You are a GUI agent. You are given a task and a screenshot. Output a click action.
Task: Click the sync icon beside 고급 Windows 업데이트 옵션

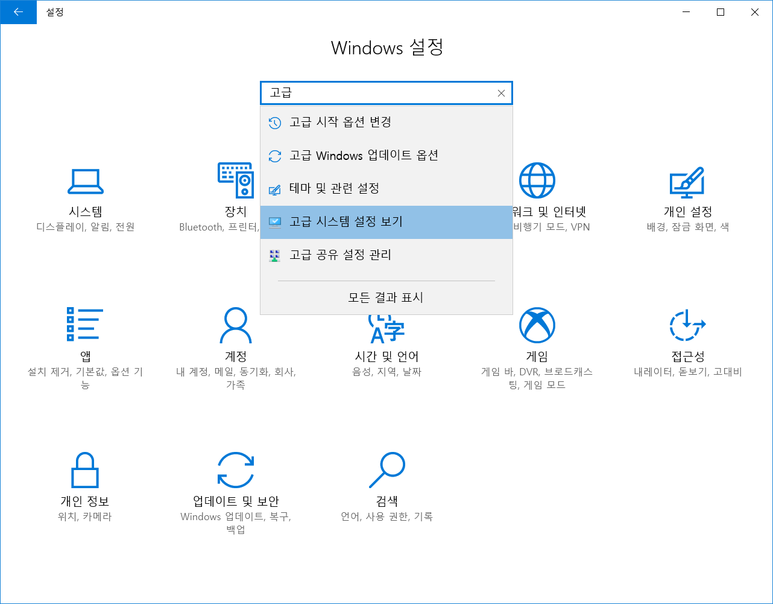point(275,156)
